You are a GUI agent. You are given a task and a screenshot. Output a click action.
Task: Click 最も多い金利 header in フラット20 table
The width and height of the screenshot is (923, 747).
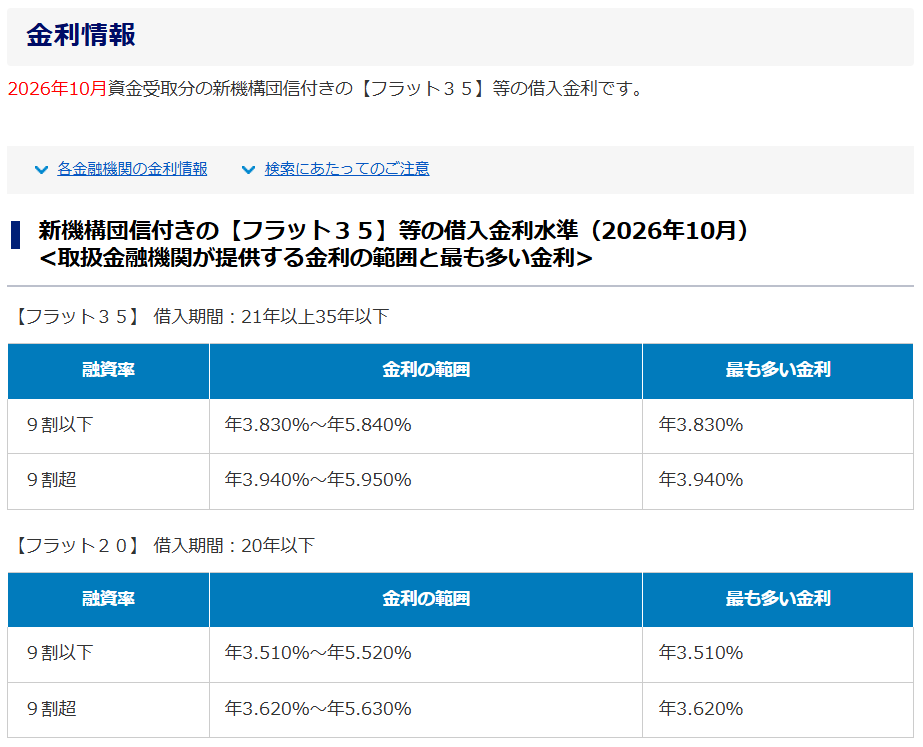[778, 600]
